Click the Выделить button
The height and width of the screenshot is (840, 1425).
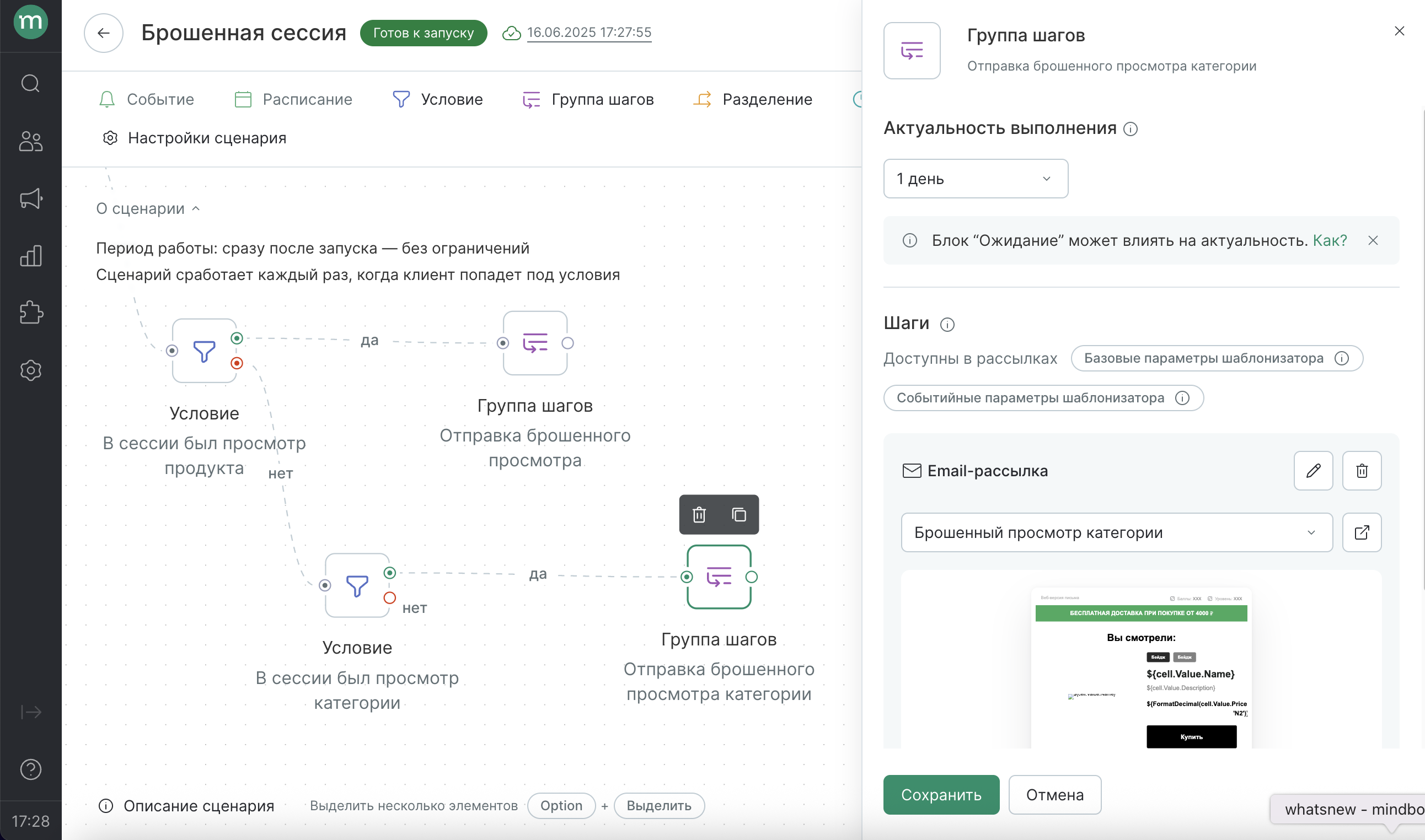659,805
